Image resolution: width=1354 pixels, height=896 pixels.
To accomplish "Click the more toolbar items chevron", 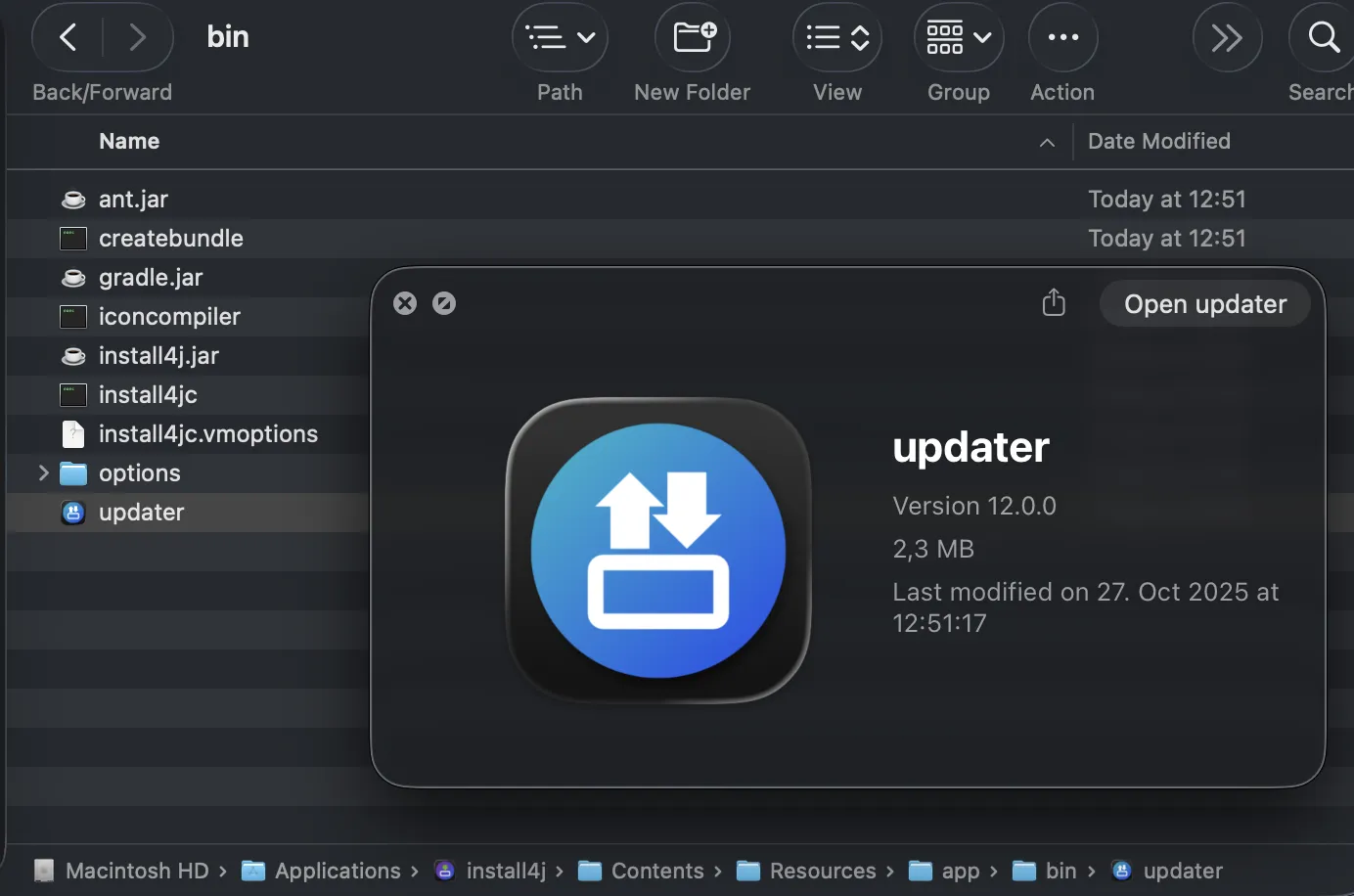I will 1227,37.
